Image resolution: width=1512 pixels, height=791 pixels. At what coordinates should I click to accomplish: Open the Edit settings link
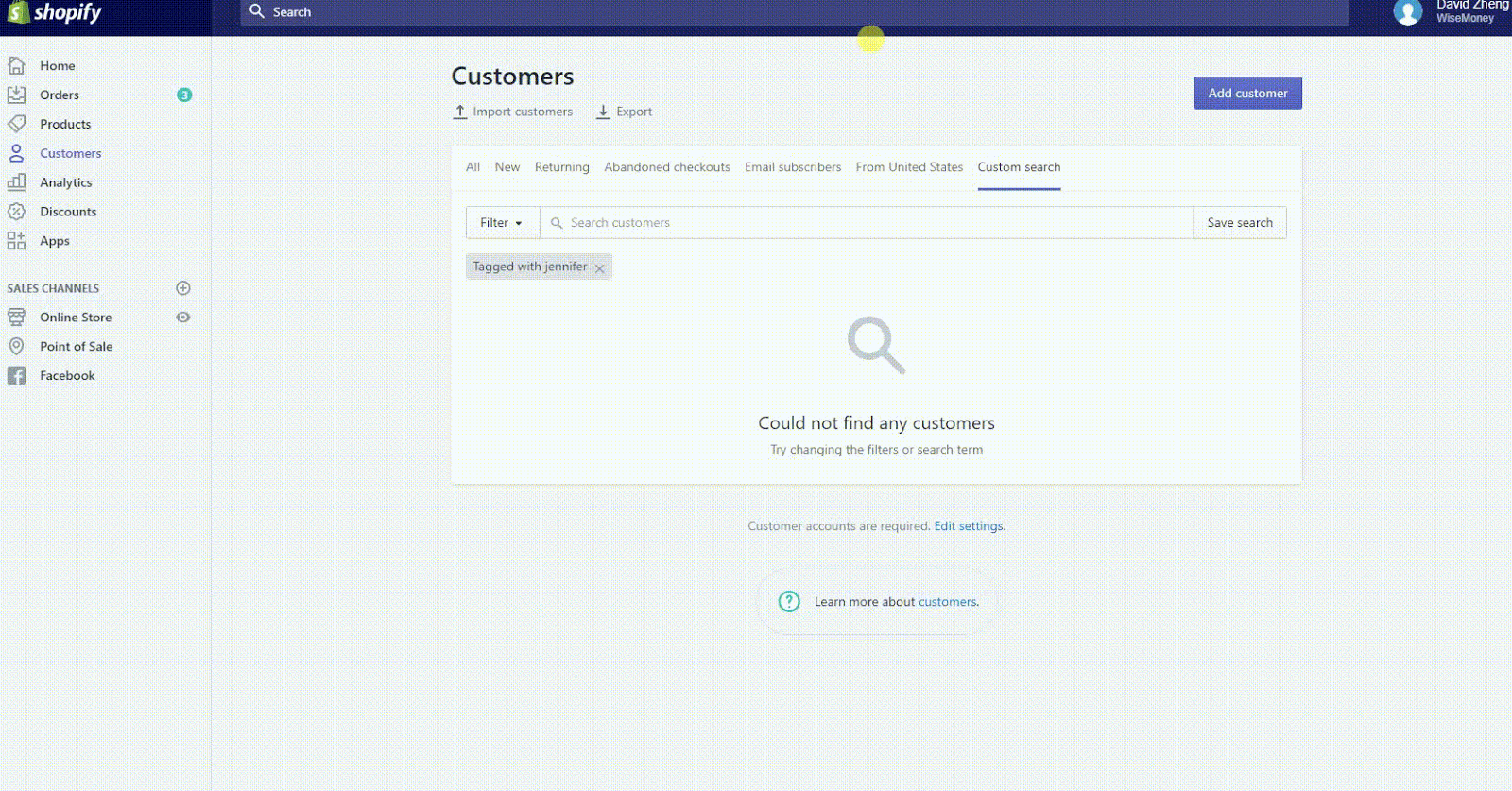pyautogui.click(x=969, y=526)
